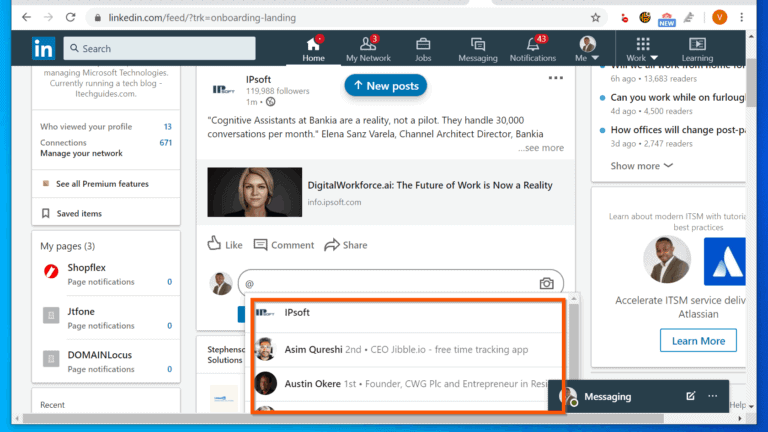This screenshot has width=768, height=432.
Task: Click the Atlassian logo in the ad
Action: click(724, 262)
